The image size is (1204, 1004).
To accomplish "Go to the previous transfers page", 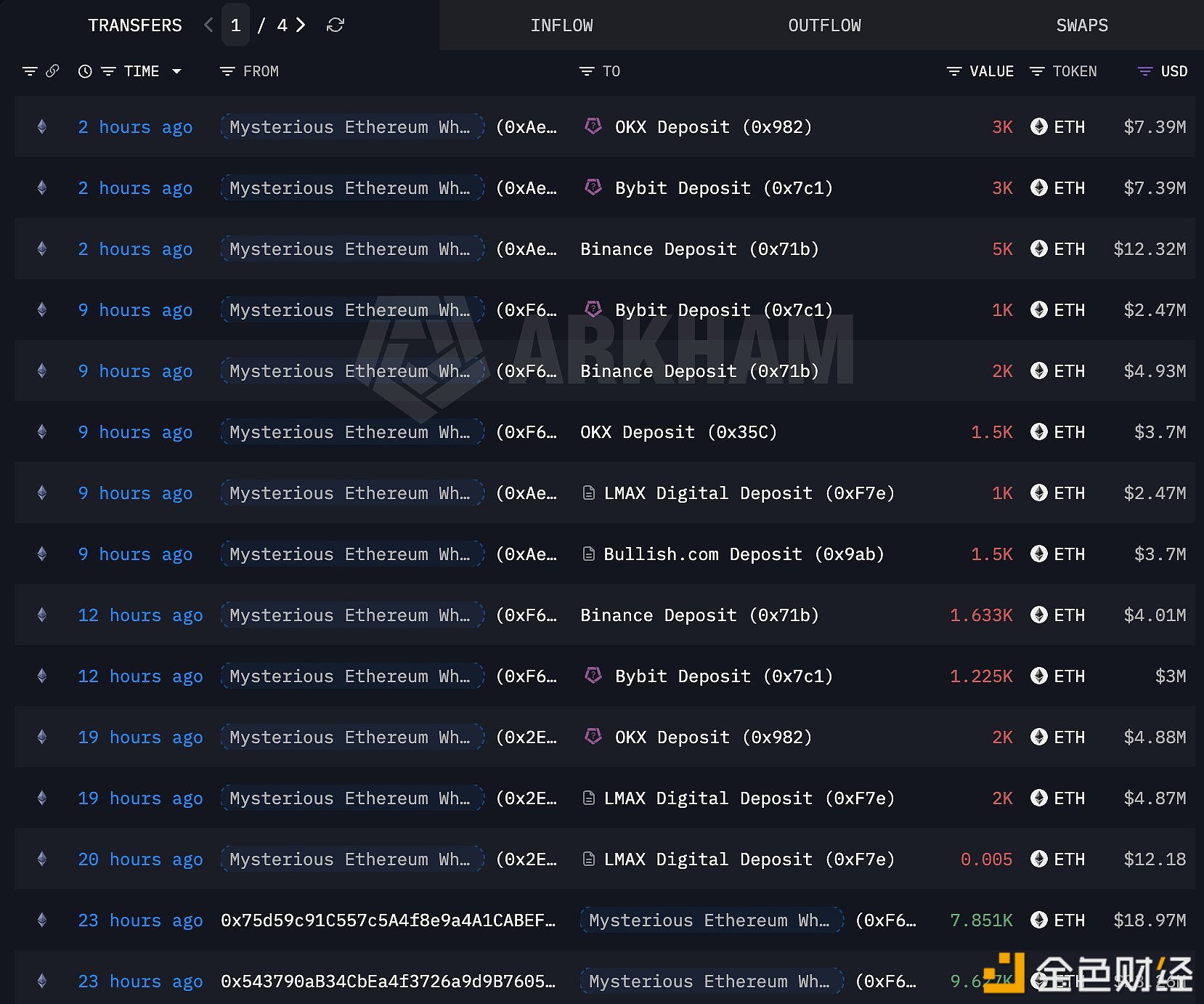I will click(208, 25).
